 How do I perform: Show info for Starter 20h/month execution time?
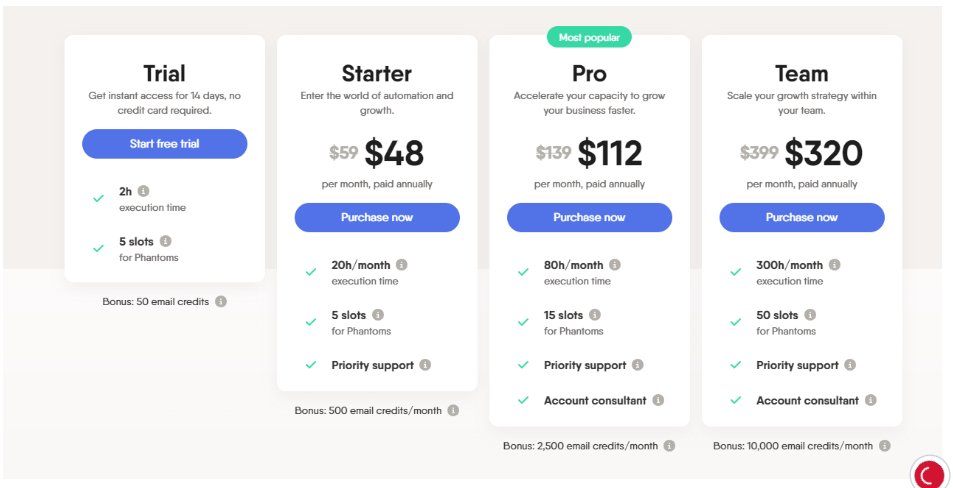402,265
